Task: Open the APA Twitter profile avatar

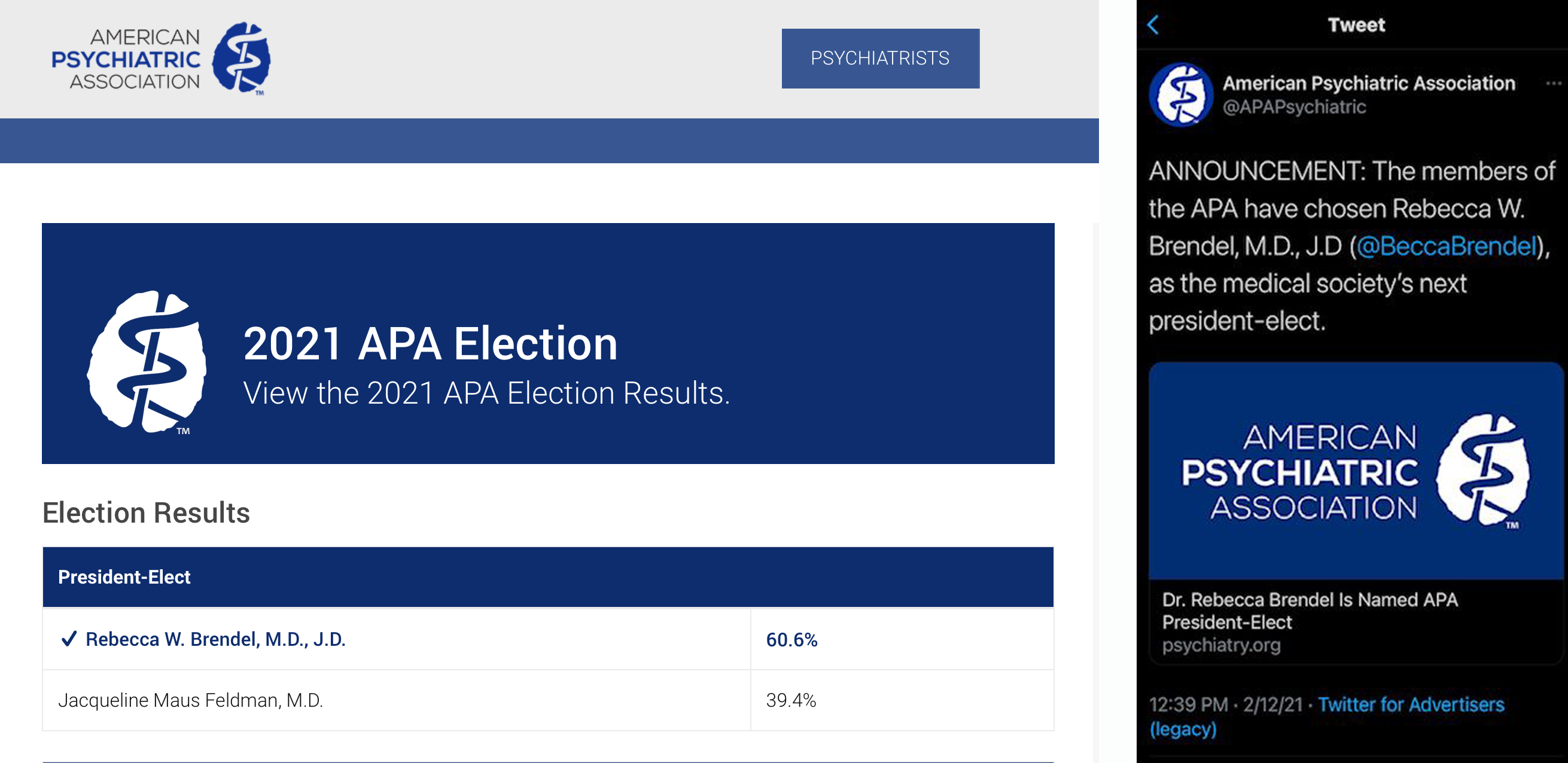Action: (1181, 96)
